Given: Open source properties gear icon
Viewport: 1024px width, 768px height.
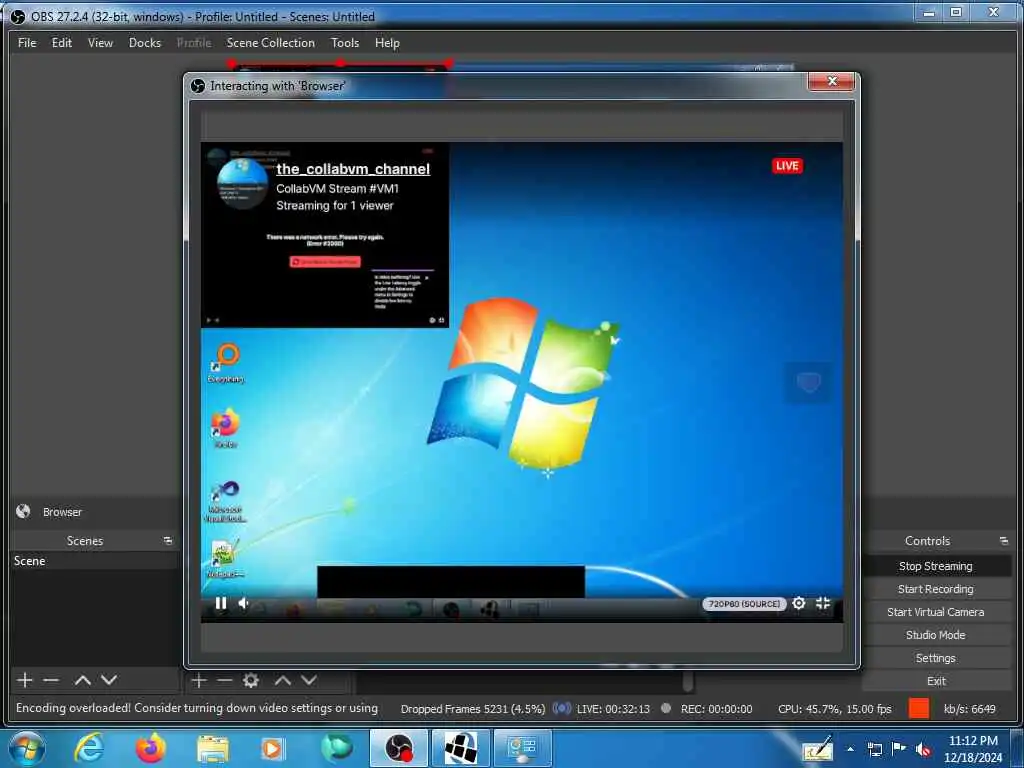Looking at the screenshot, I should point(251,680).
